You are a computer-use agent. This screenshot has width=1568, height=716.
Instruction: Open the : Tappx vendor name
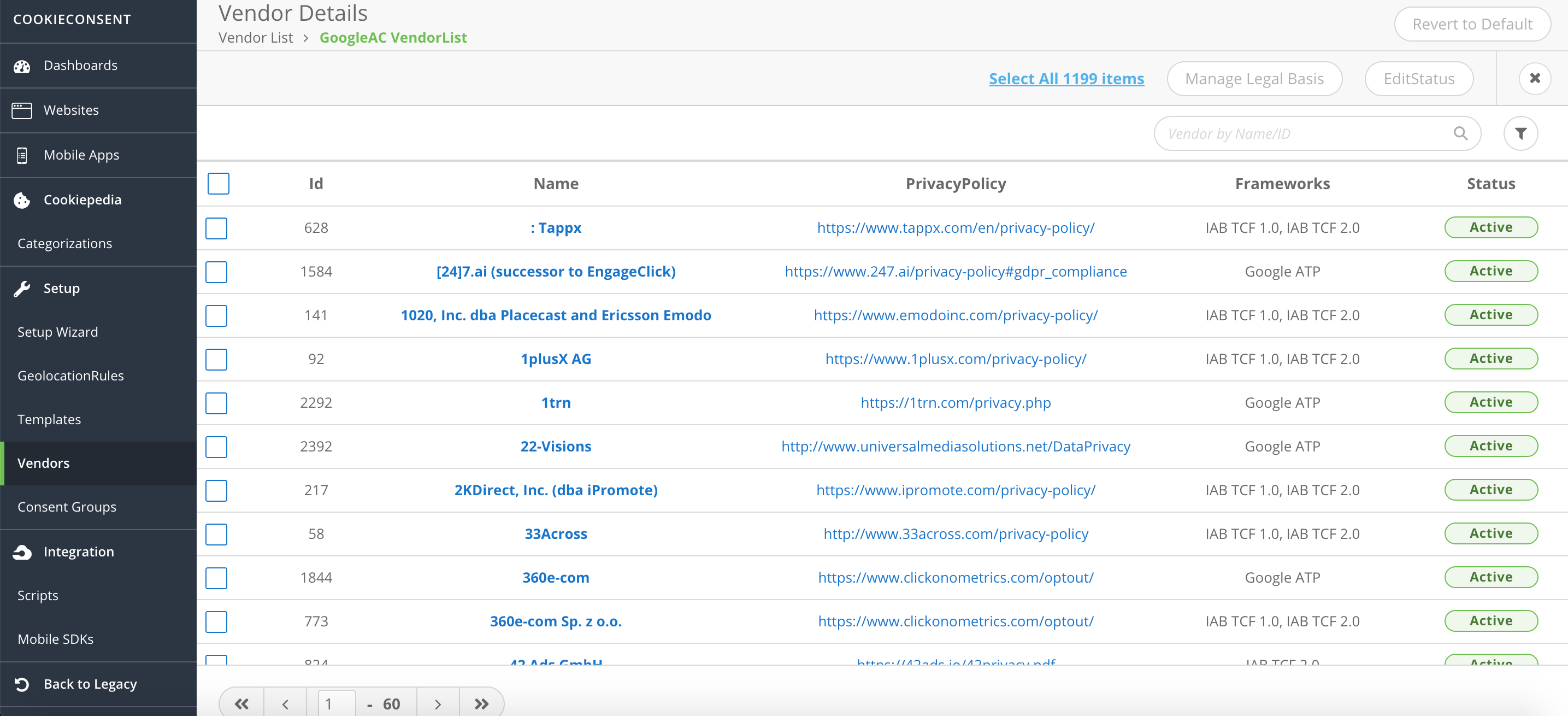coord(556,228)
